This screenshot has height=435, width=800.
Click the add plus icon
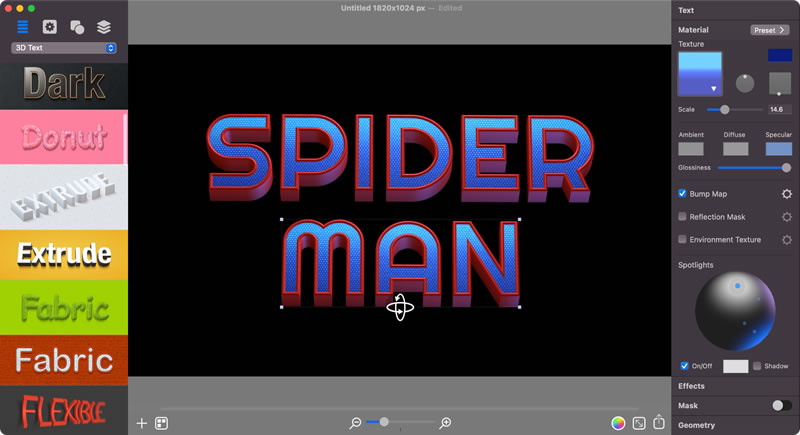tap(142, 423)
